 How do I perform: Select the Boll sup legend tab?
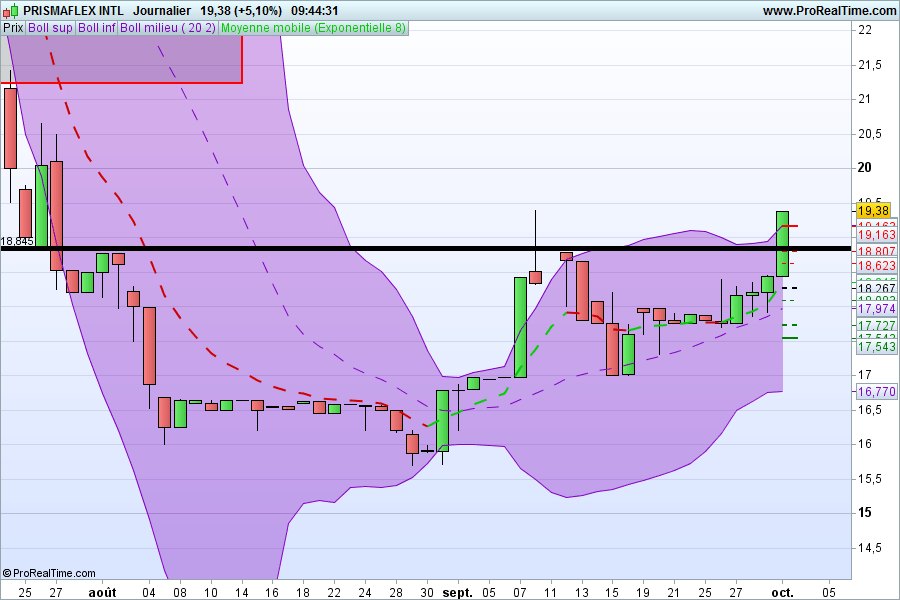coord(51,28)
